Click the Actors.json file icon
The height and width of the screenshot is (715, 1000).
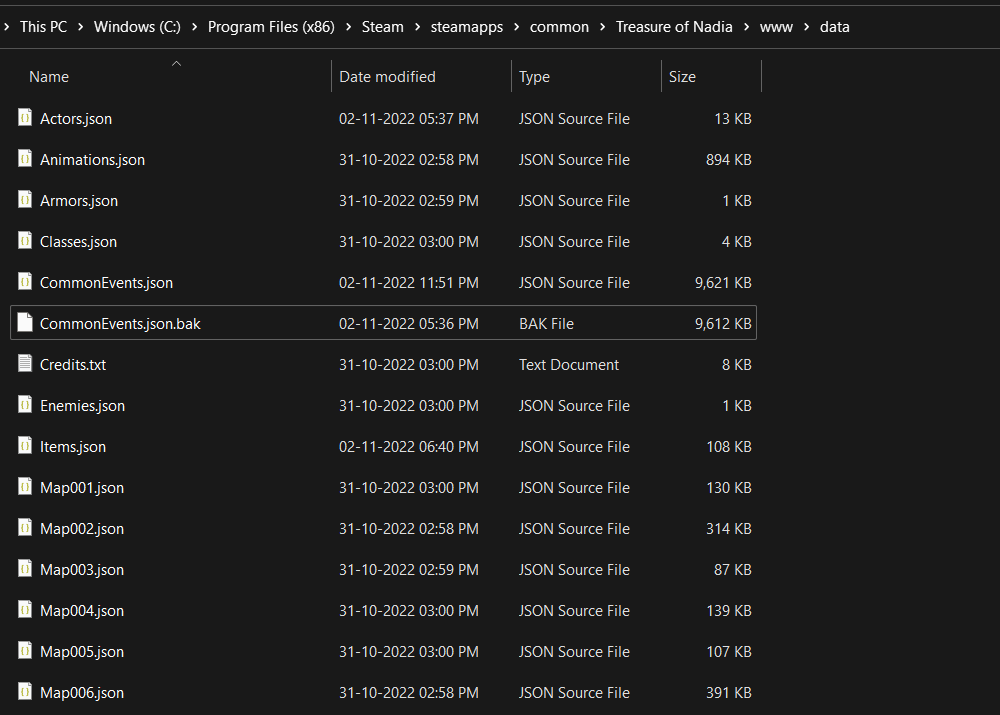pos(25,118)
